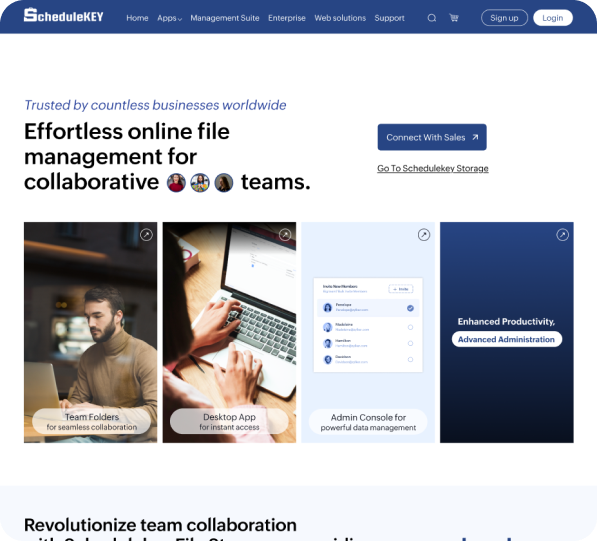
Task: Open arrow icon on Team Folders card
Action: 146,235
